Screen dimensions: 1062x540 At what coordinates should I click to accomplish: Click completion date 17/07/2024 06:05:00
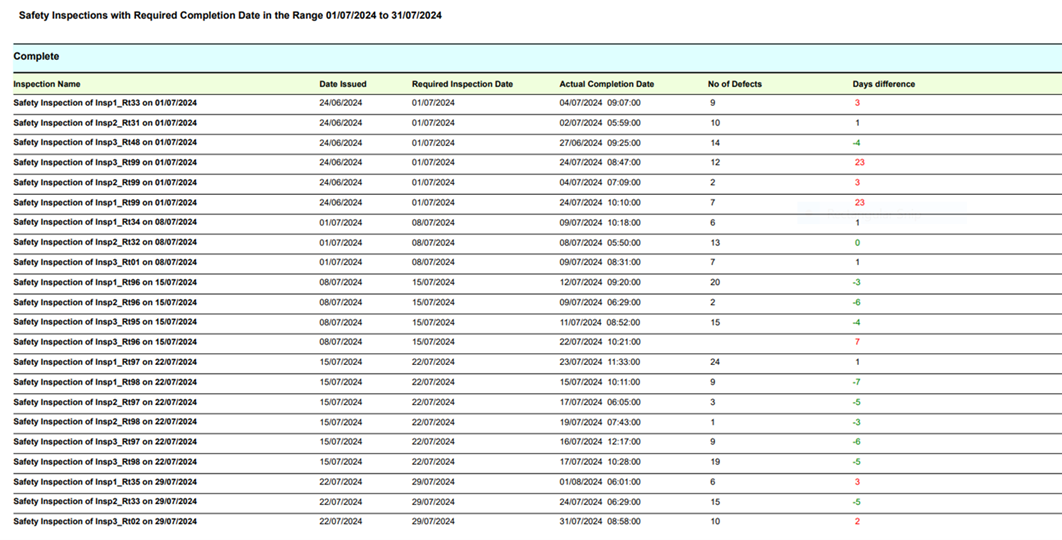[600, 402]
